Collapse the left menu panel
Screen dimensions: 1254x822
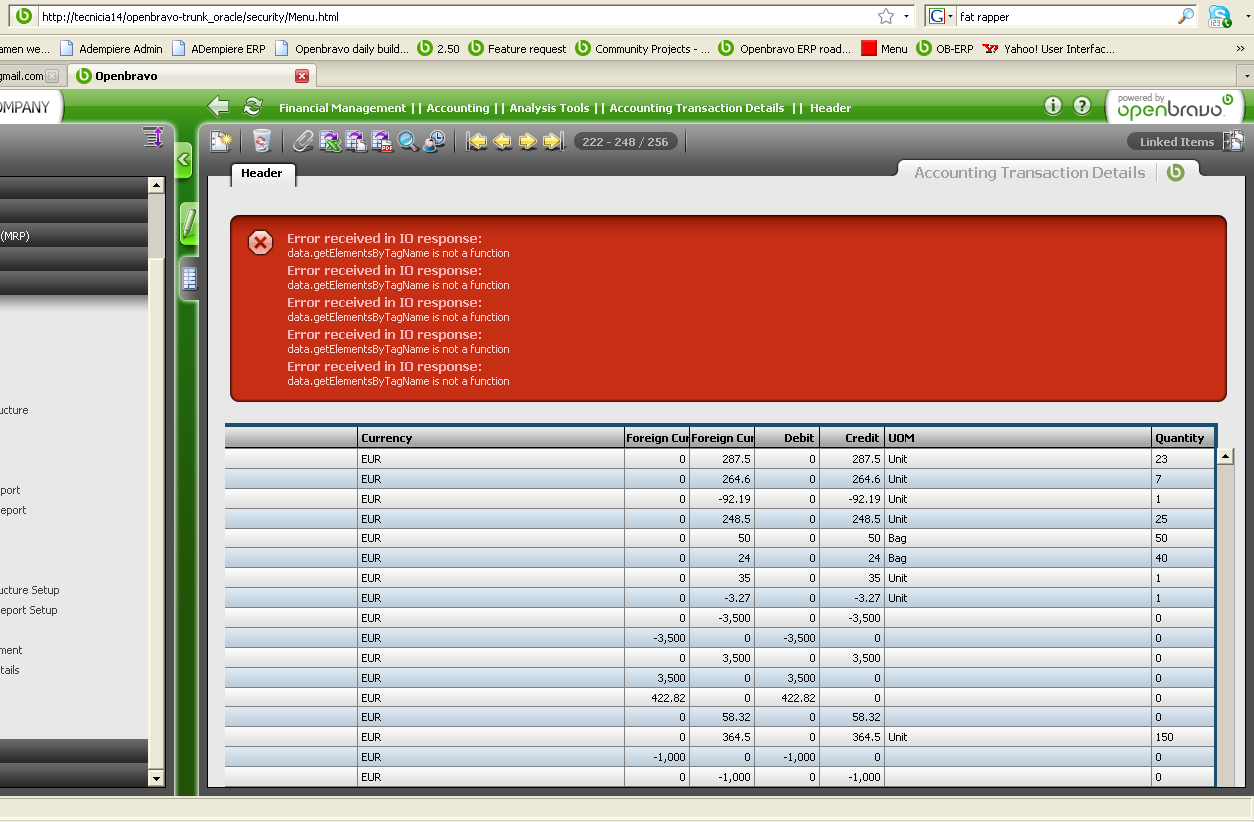[183, 159]
